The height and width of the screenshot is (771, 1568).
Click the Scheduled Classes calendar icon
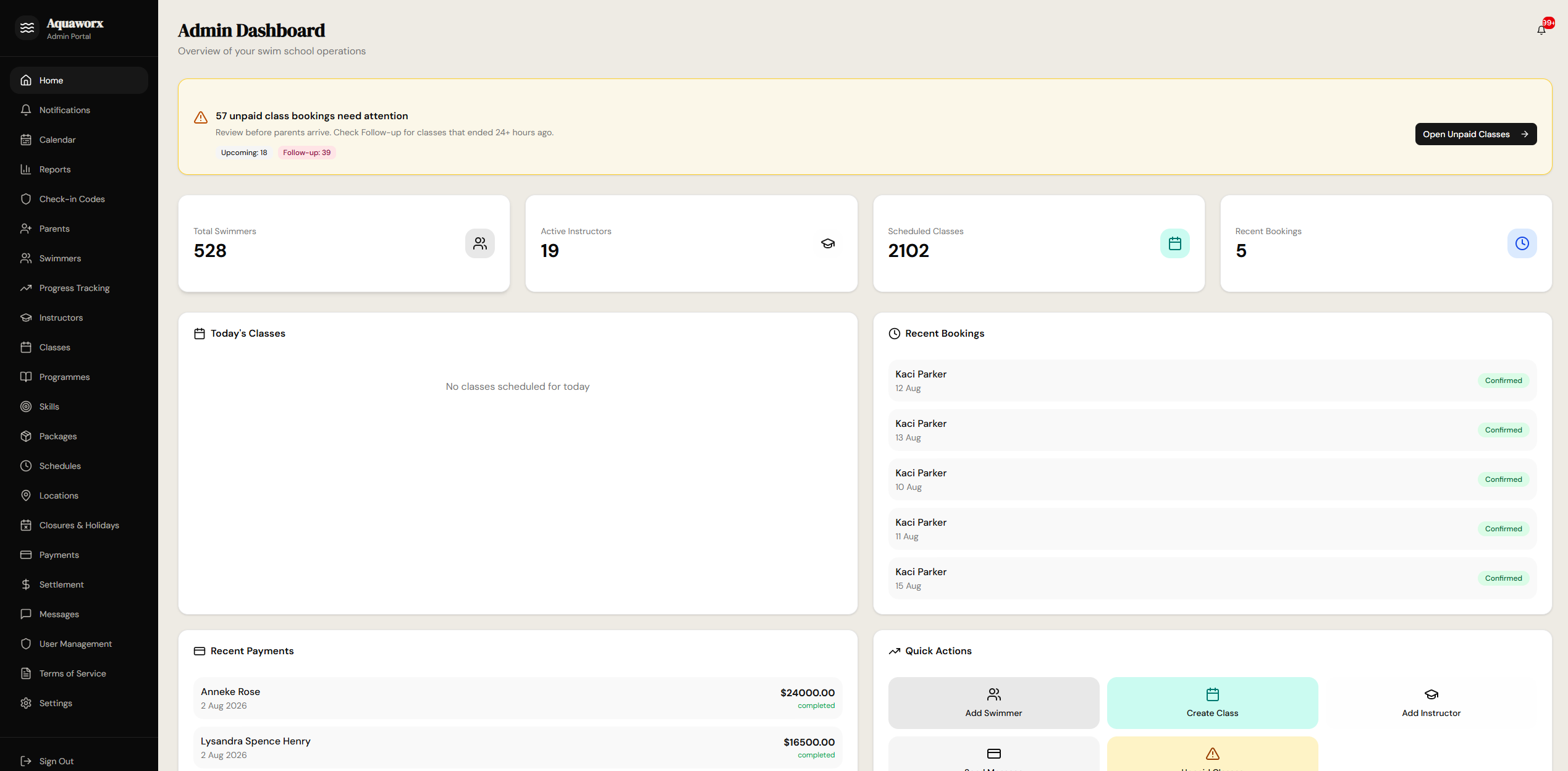(x=1174, y=243)
